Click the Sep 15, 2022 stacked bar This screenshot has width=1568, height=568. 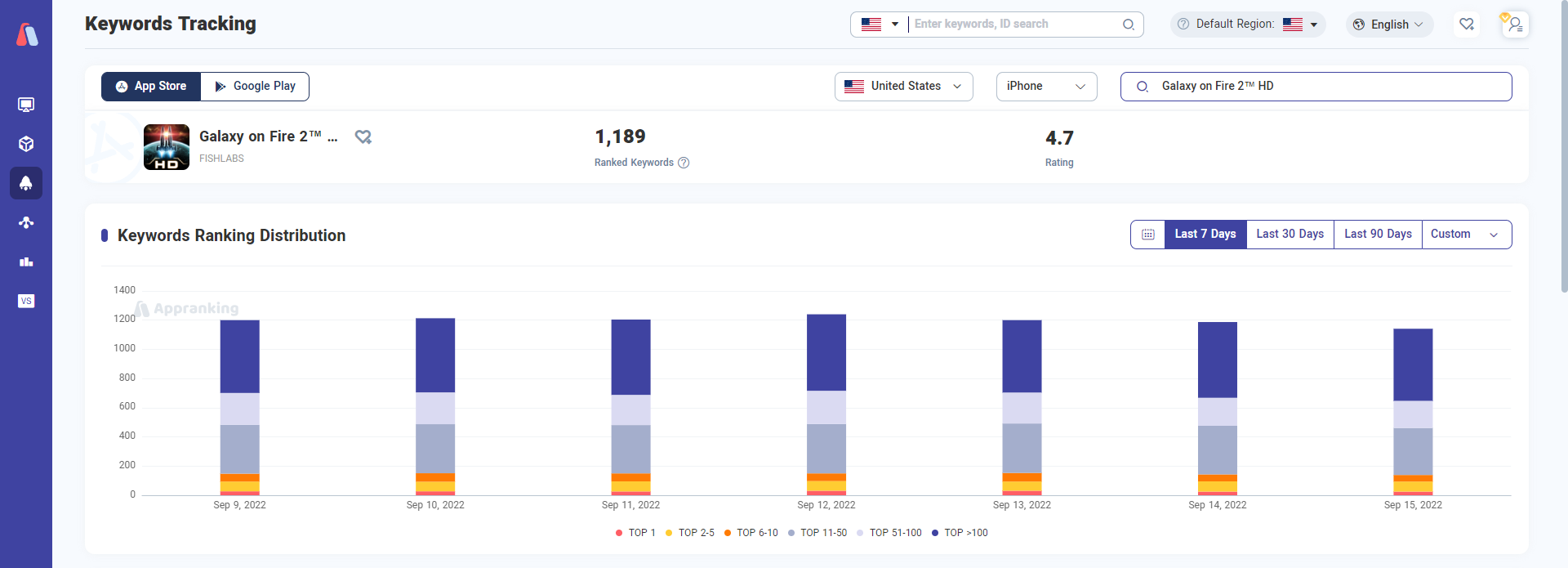(1413, 412)
